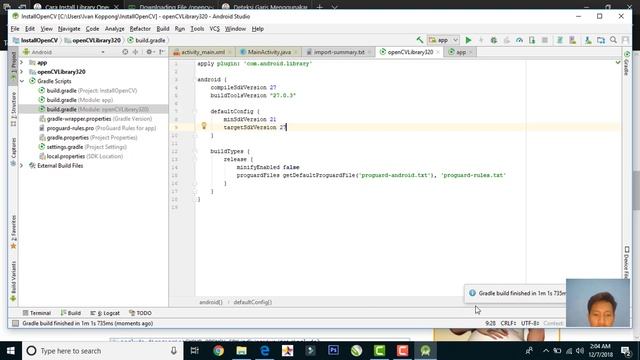The width and height of the screenshot is (640, 360).
Task: Expand the openCVLibrary320 module node
Action: point(22,72)
